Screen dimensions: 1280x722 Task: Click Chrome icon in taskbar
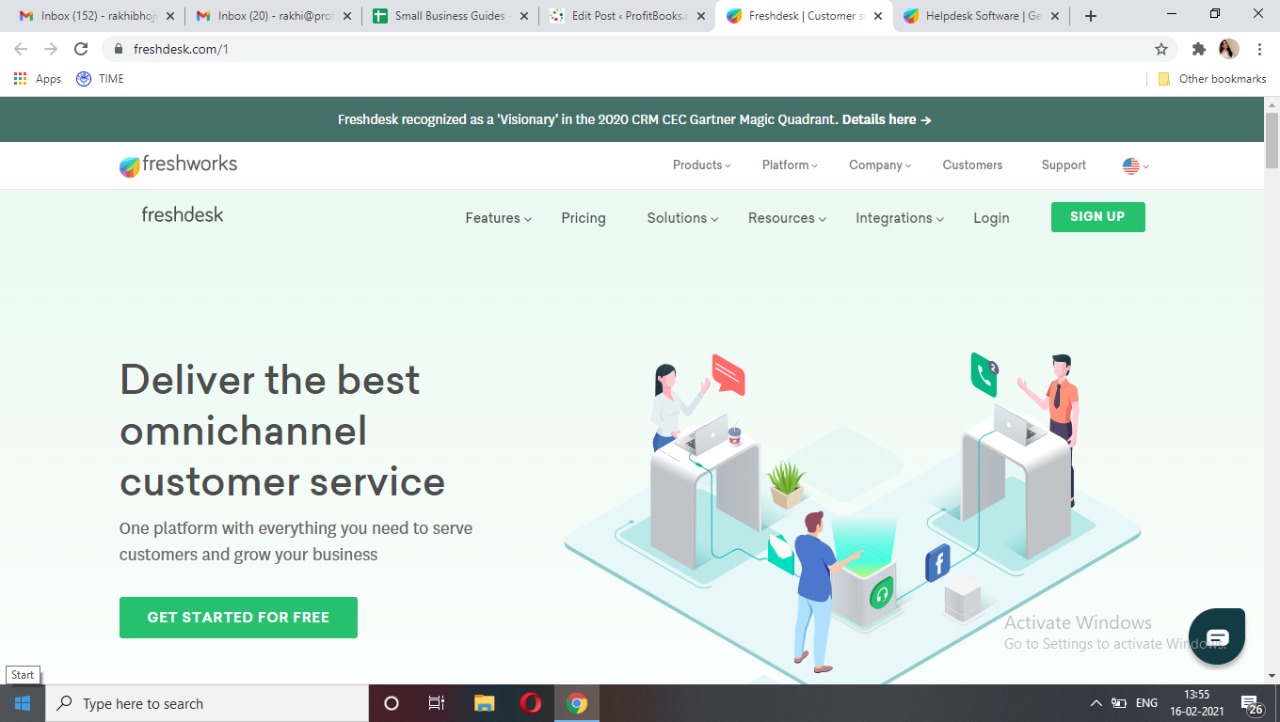click(x=577, y=703)
